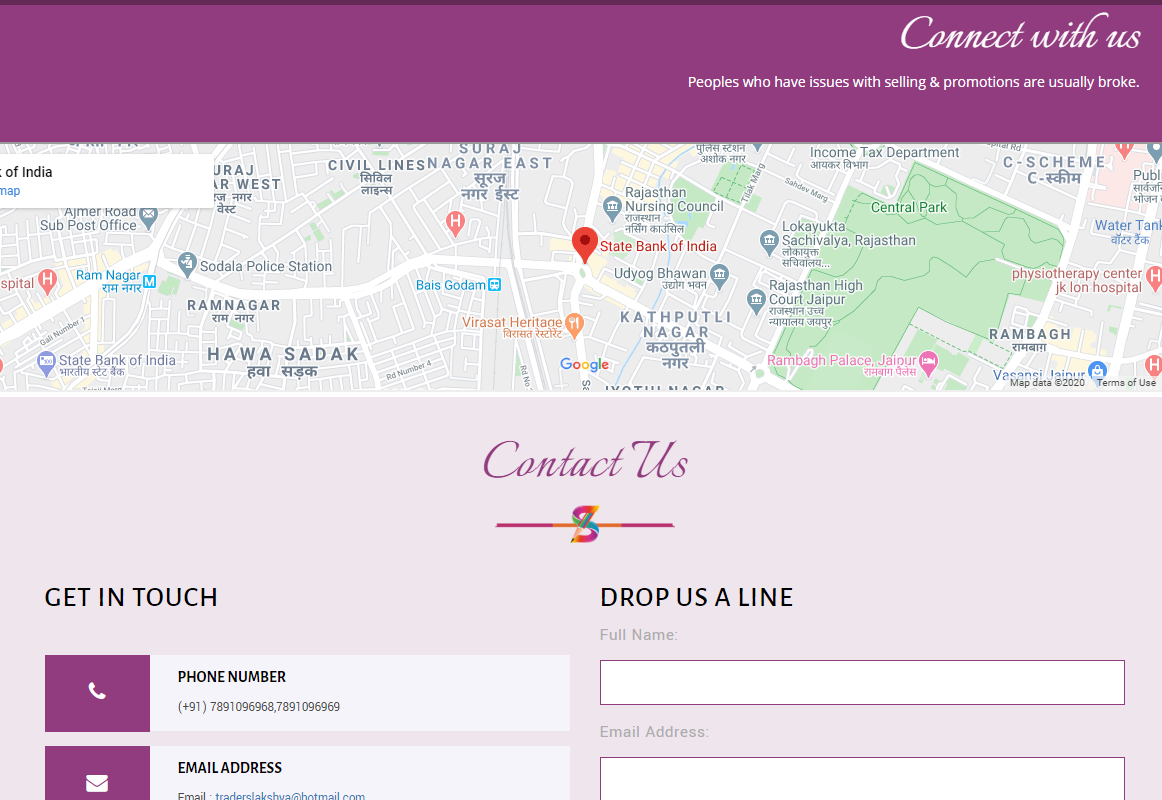Image resolution: width=1162 pixels, height=800 pixels.
Task: Open the larger map link in the info card
Action: click(10, 191)
